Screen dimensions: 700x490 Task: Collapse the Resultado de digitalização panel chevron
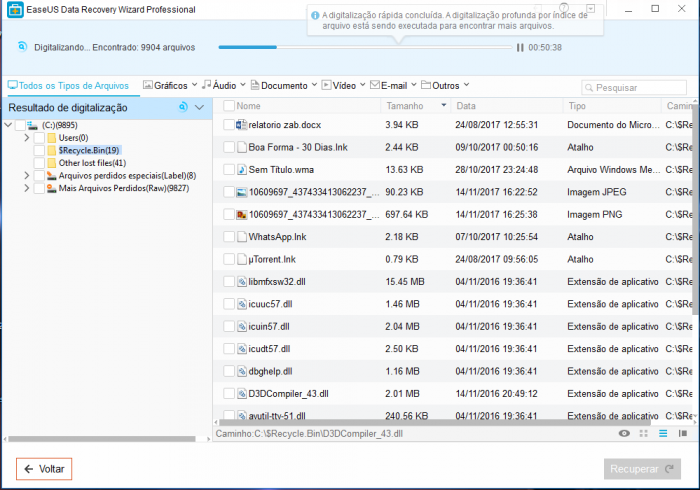(200, 108)
